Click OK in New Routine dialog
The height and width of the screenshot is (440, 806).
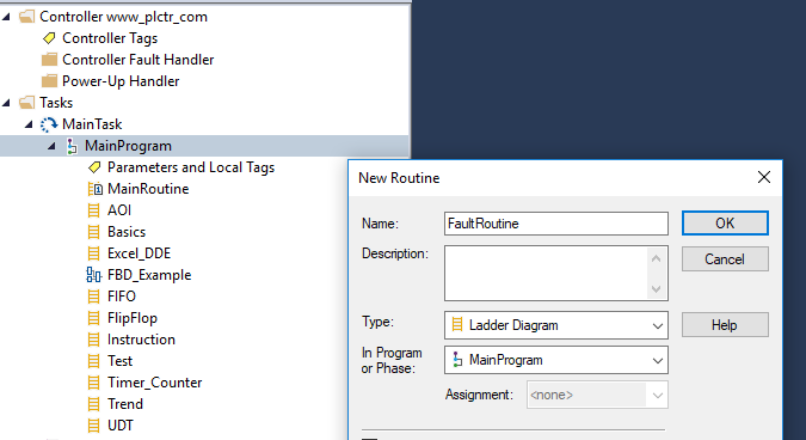pyautogui.click(x=725, y=223)
